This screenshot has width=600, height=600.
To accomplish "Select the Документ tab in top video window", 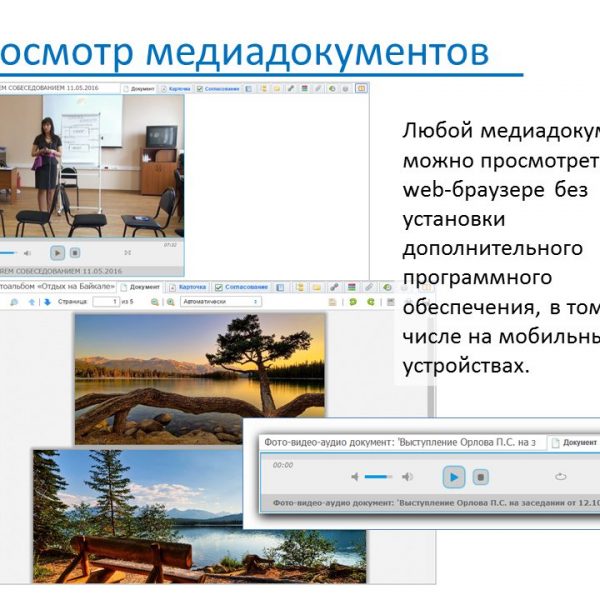I will (138, 88).
